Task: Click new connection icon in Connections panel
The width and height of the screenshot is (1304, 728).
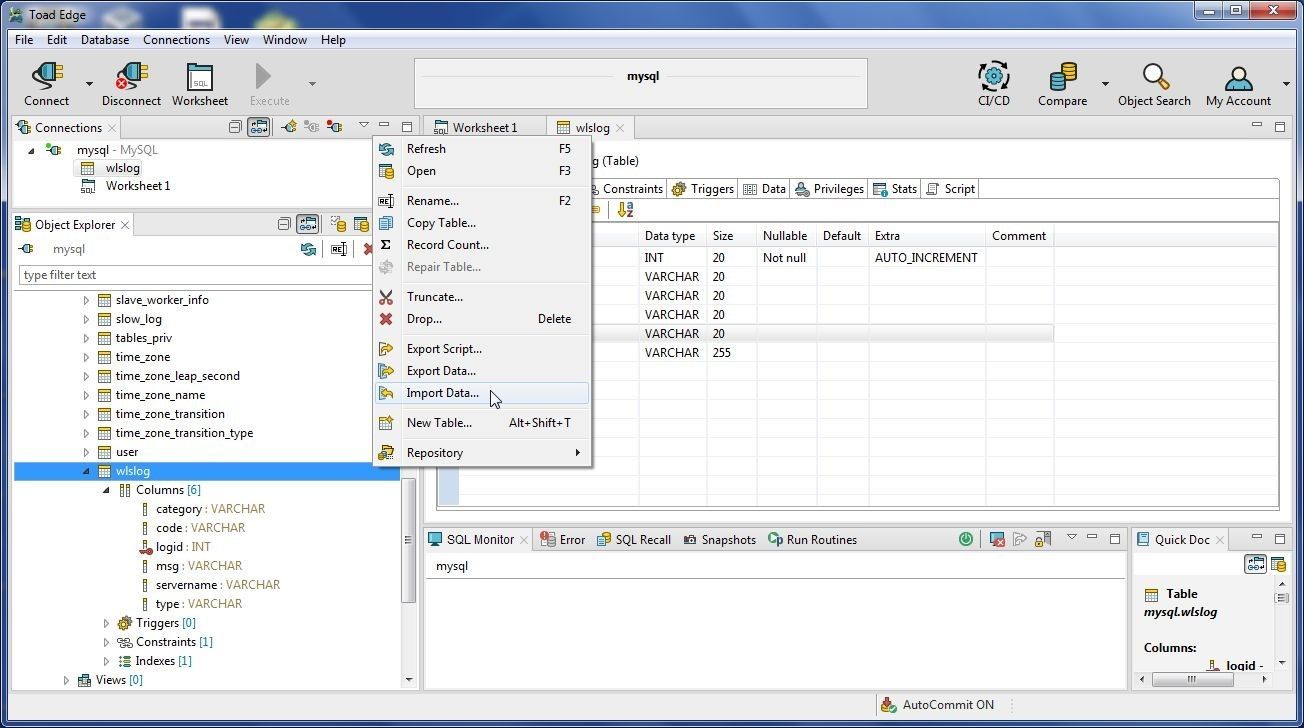Action: [288, 127]
